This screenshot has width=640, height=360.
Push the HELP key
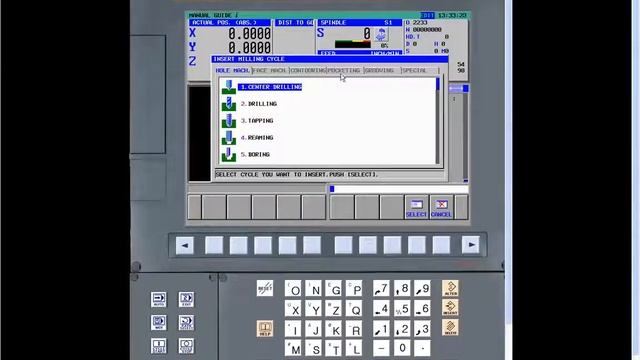point(265,329)
